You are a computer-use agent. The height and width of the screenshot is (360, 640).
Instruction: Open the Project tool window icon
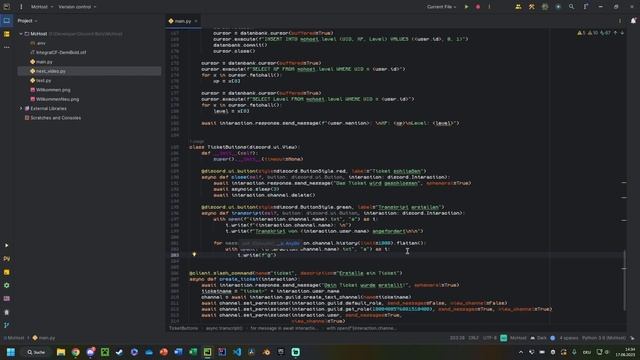point(7,20)
